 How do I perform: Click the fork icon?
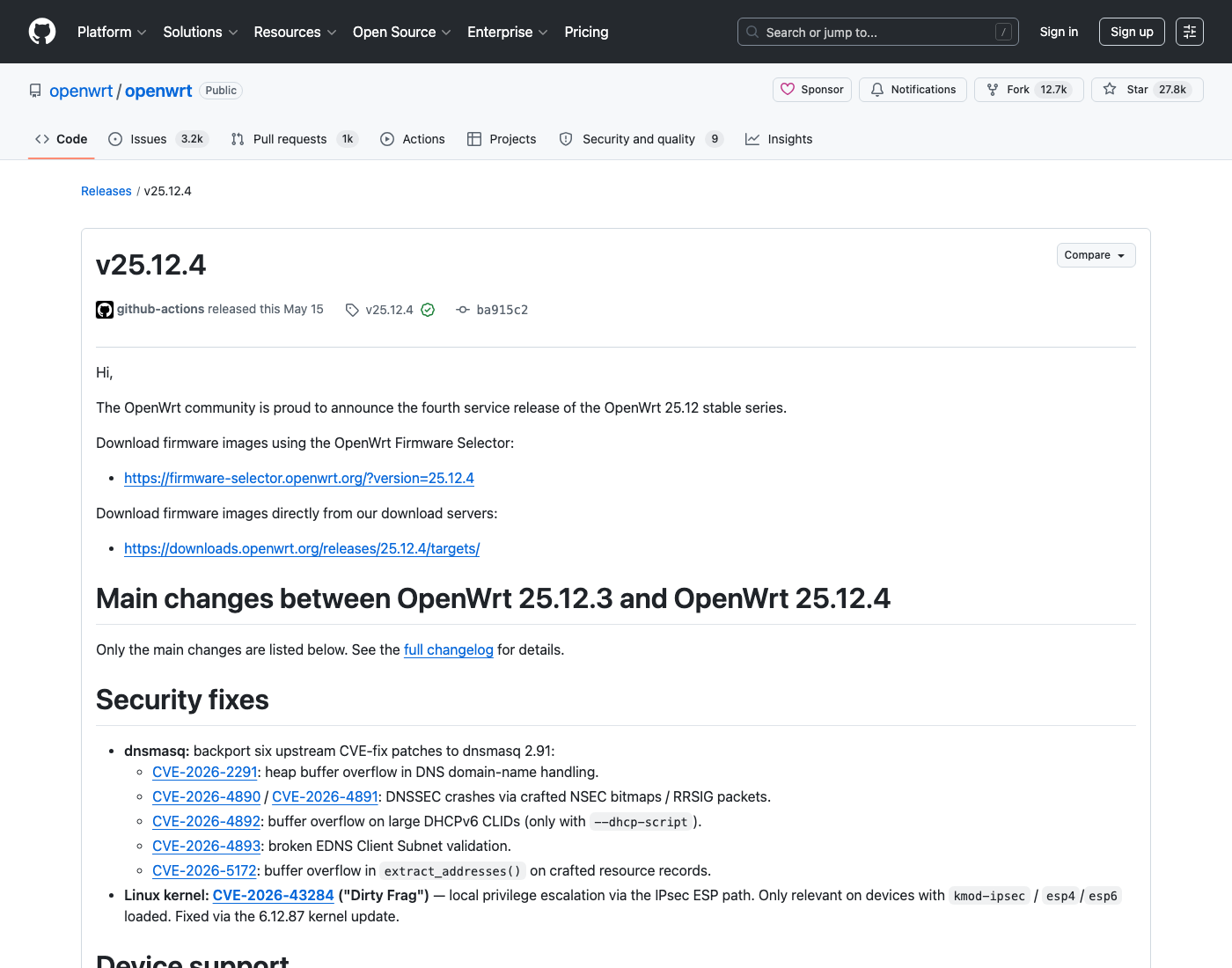point(993,90)
